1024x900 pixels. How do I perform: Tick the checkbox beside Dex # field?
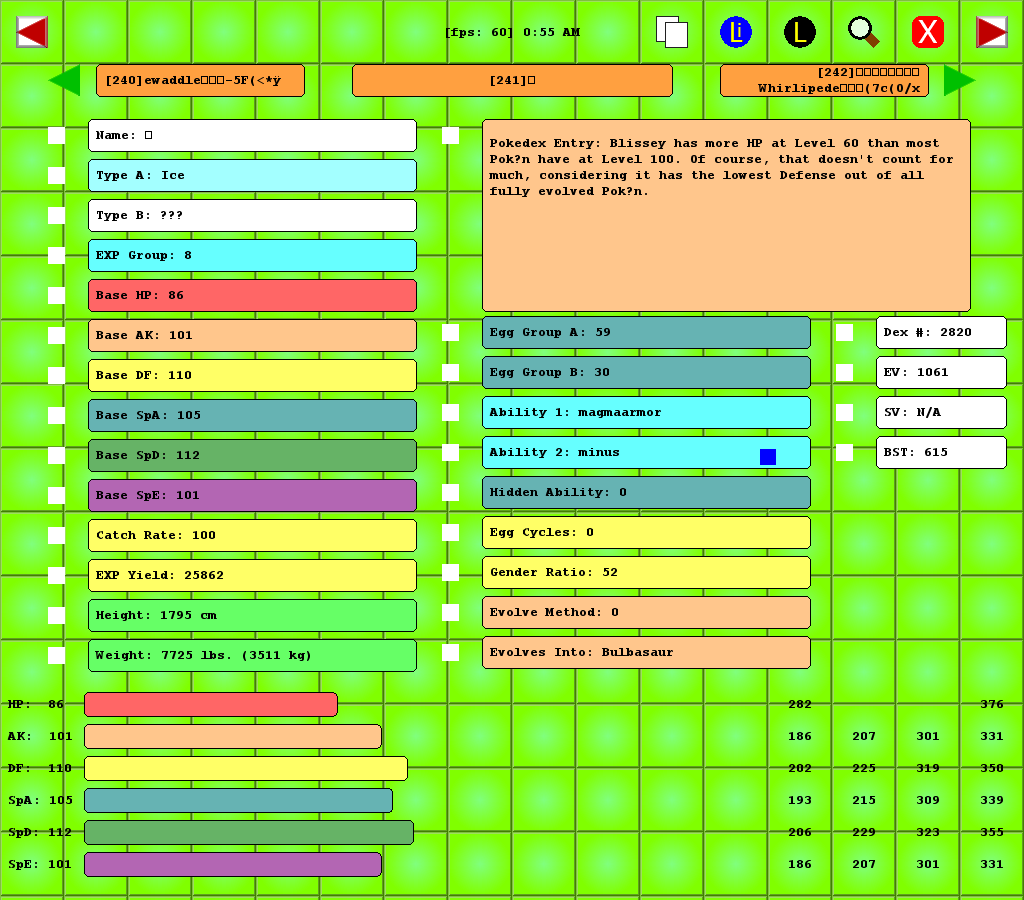(845, 332)
